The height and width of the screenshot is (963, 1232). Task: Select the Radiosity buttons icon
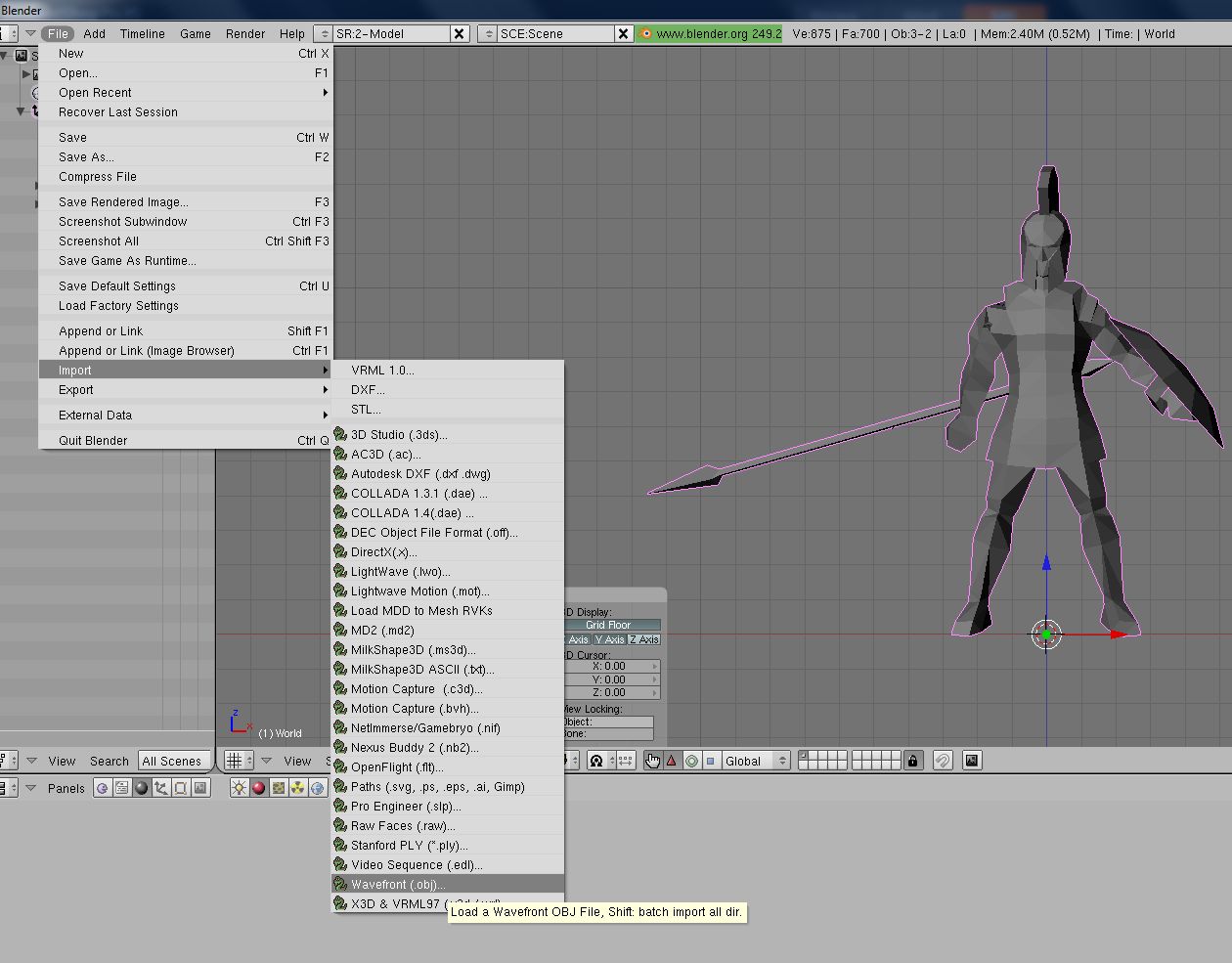(x=298, y=788)
